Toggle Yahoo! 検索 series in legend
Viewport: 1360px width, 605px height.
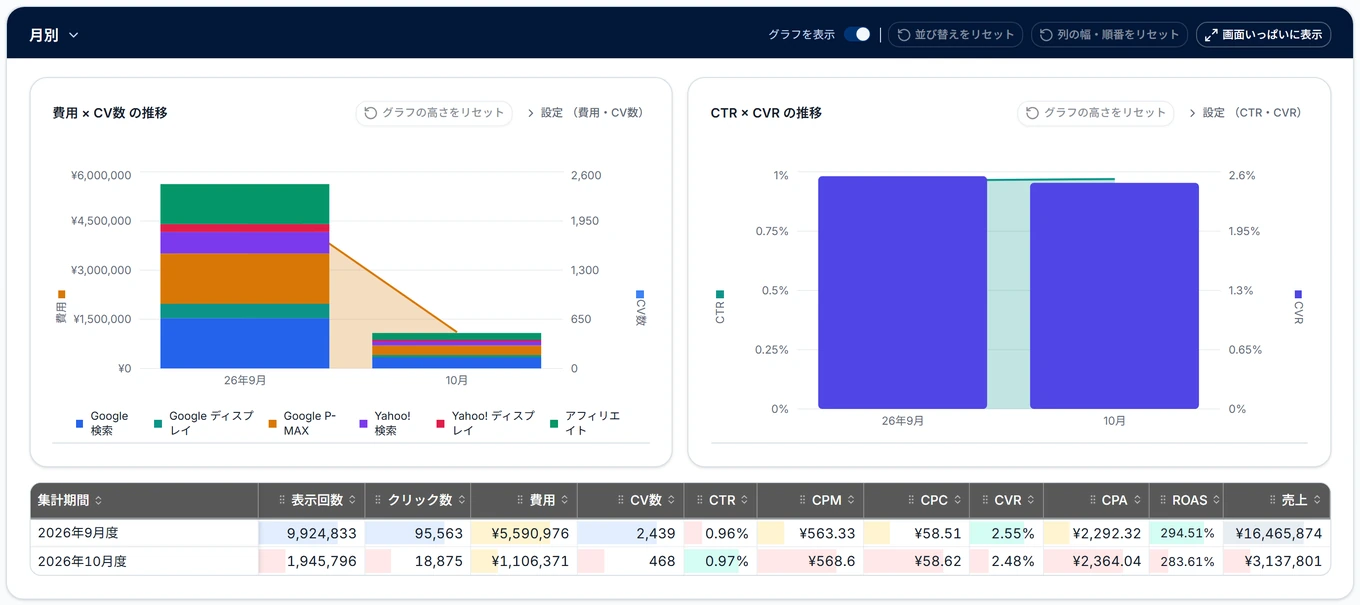pos(385,423)
